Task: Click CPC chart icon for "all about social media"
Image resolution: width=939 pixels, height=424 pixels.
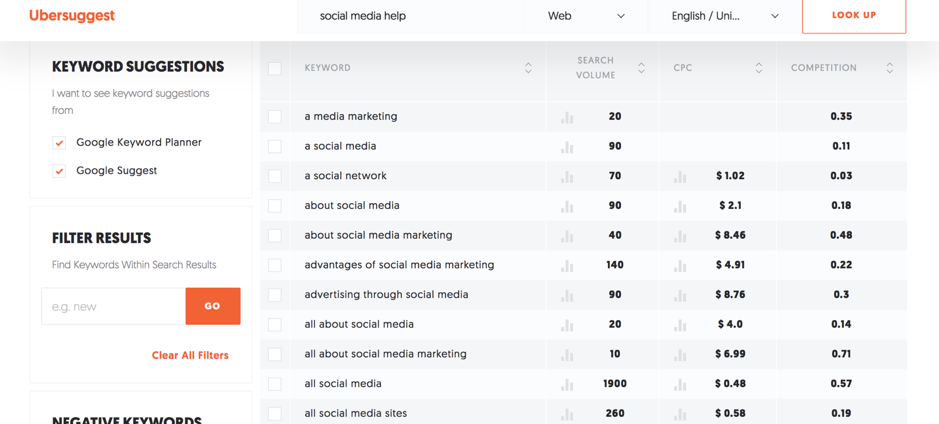Action: [x=680, y=325]
